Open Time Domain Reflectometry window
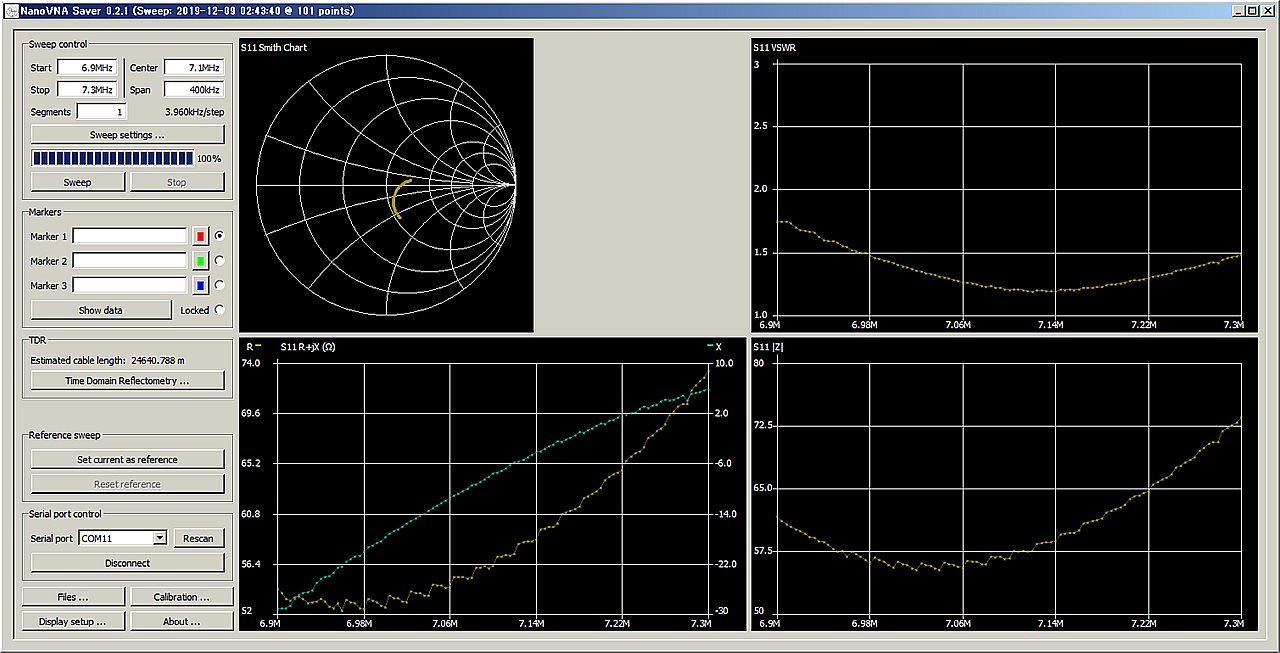The height and width of the screenshot is (653, 1280). [128, 380]
